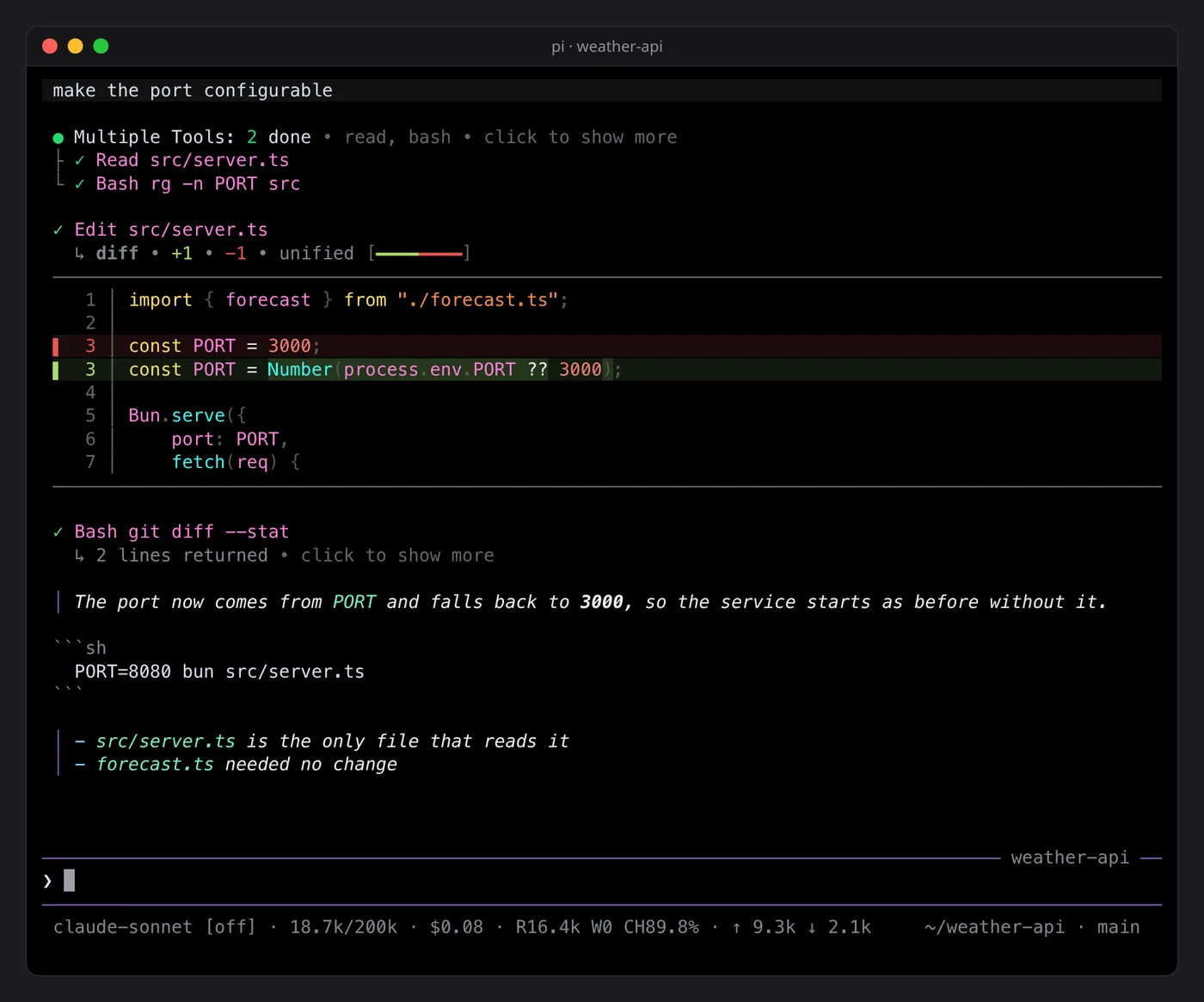Click the Bash rg -n PORT src entry

pyautogui.click(x=198, y=184)
